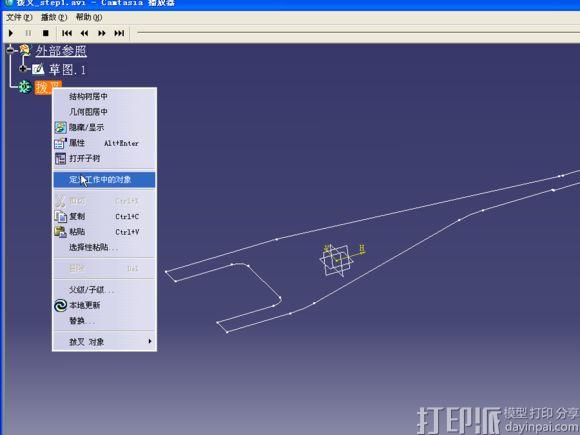Screen dimensions: 580x435
Task: Stop the video playback
Action: click(x=45, y=33)
